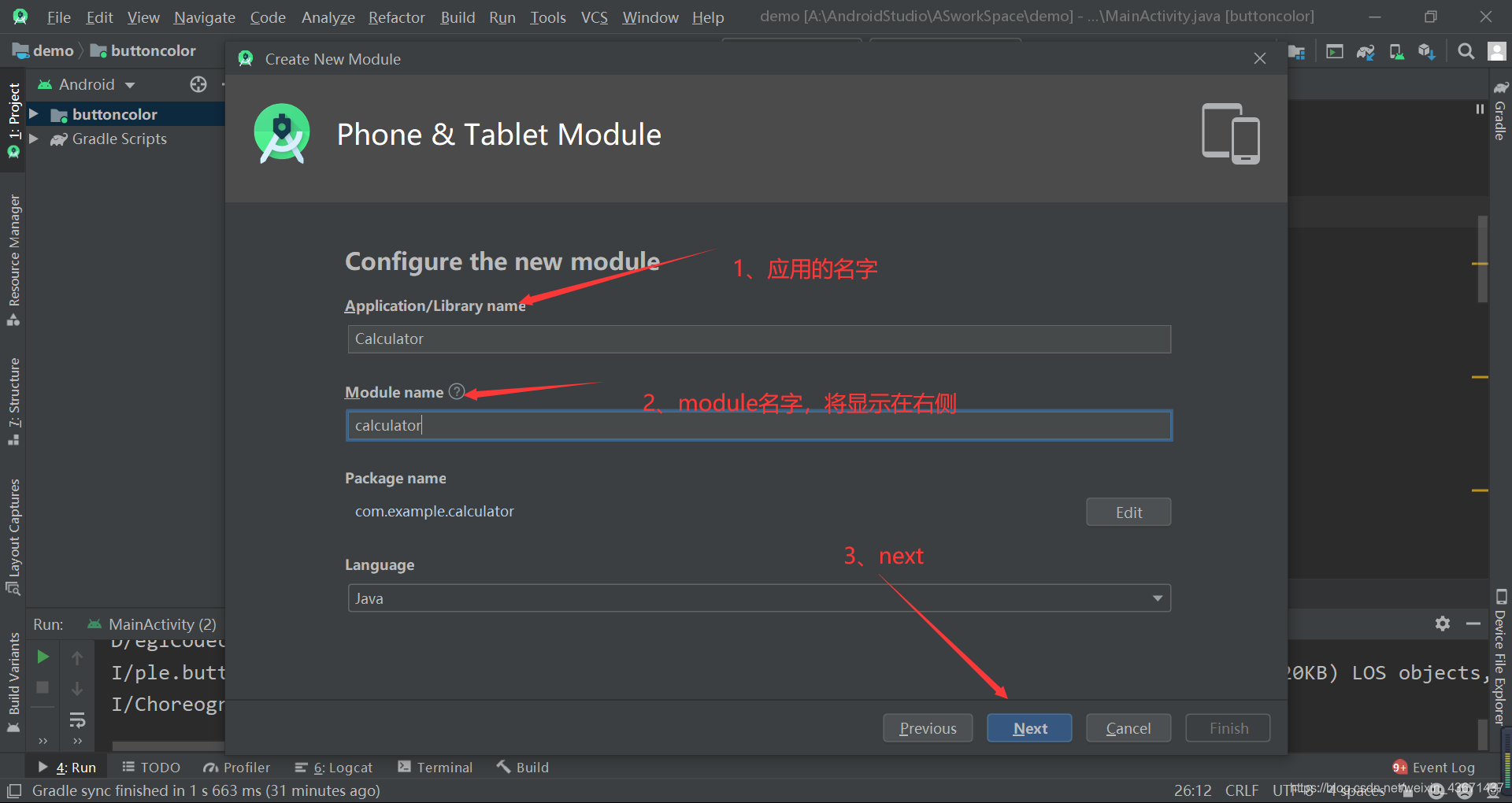Click the Application/Library name field
The image size is (1512, 803).
click(x=759, y=339)
